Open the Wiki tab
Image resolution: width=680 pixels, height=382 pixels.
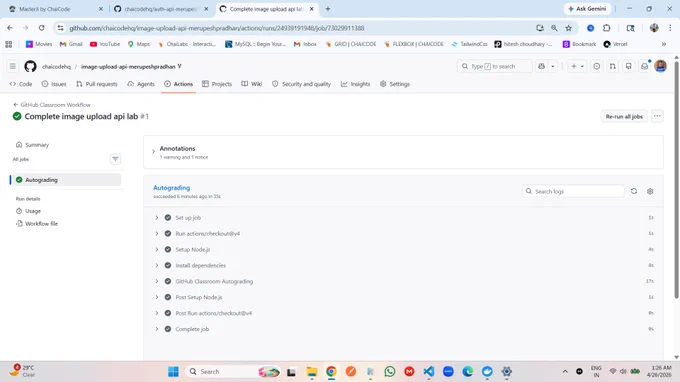pos(252,84)
